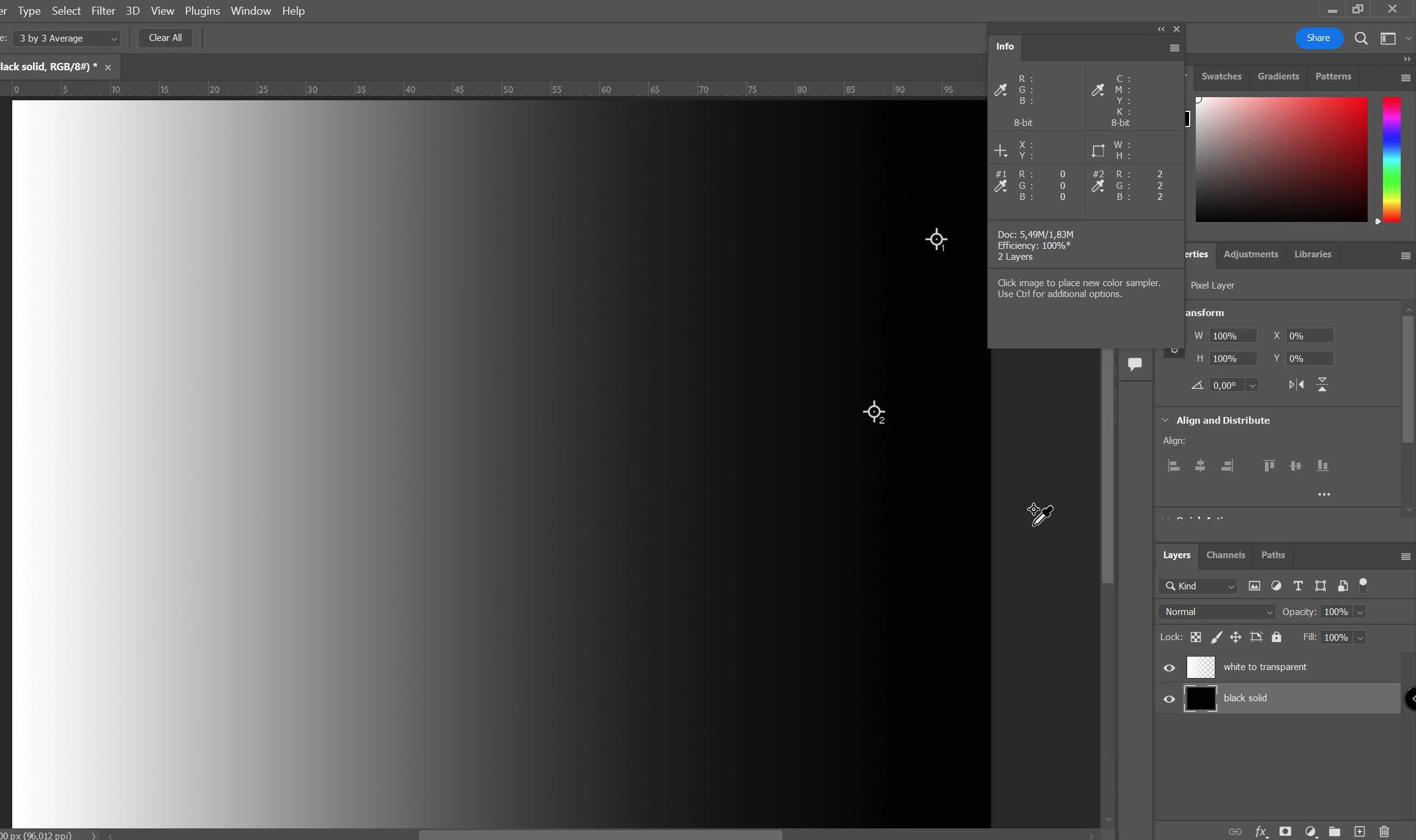The width and height of the screenshot is (1416, 840).
Task: Toggle the layer filter on/off switch
Action: point(1363,584)
